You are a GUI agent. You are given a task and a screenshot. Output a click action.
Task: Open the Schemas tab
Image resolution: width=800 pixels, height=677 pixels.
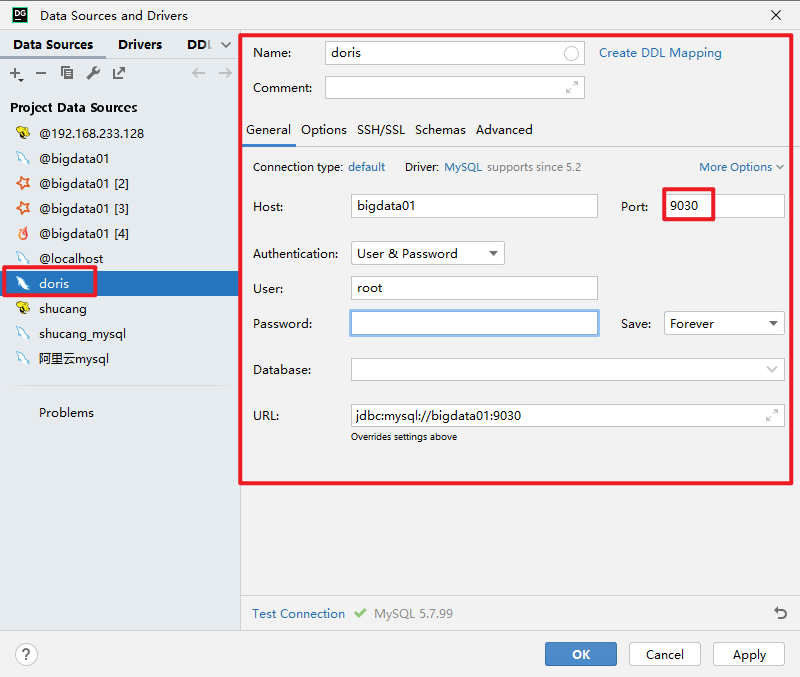[440, 130]
